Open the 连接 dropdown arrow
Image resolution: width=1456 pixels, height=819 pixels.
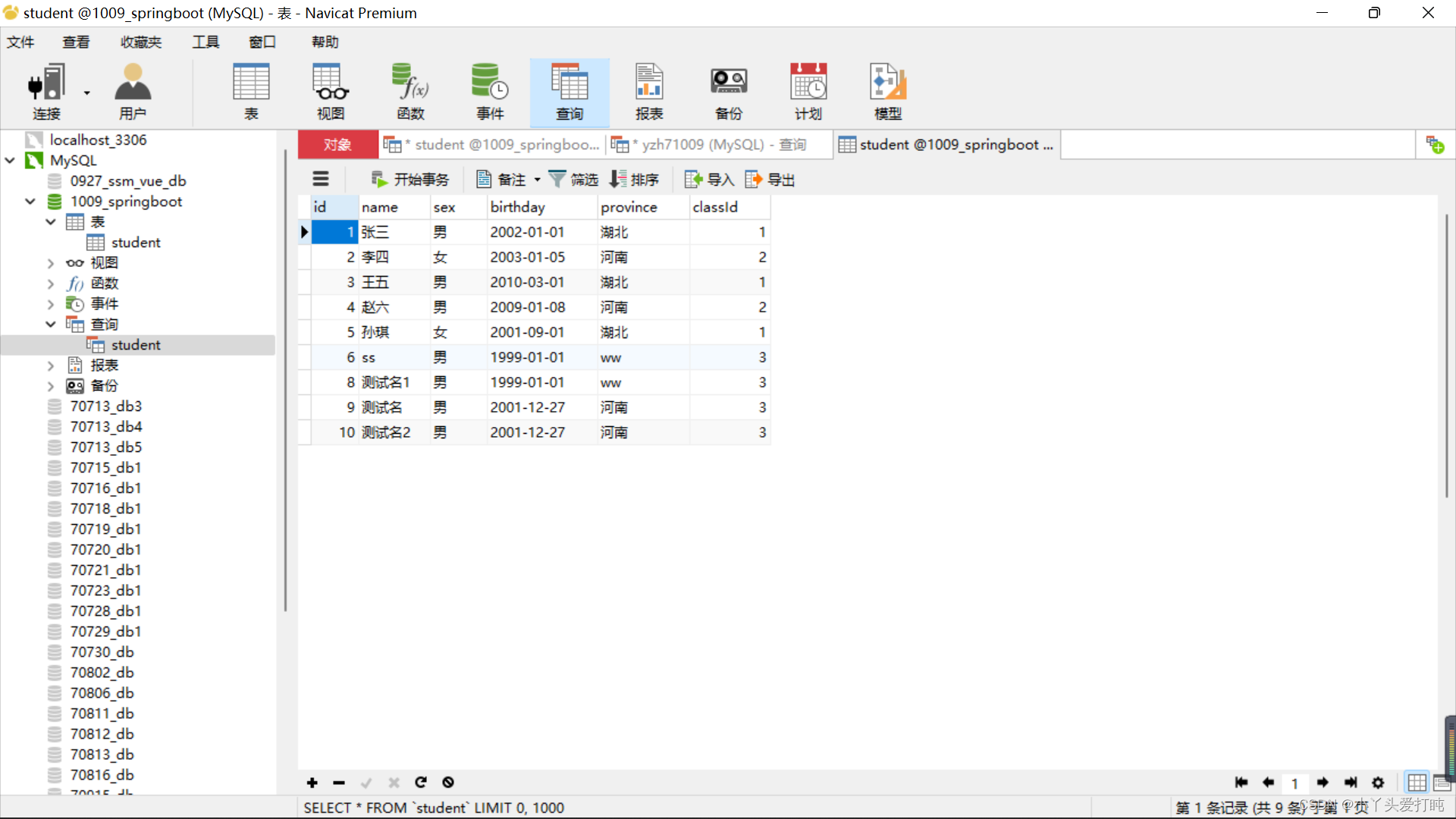click(86, 93)
